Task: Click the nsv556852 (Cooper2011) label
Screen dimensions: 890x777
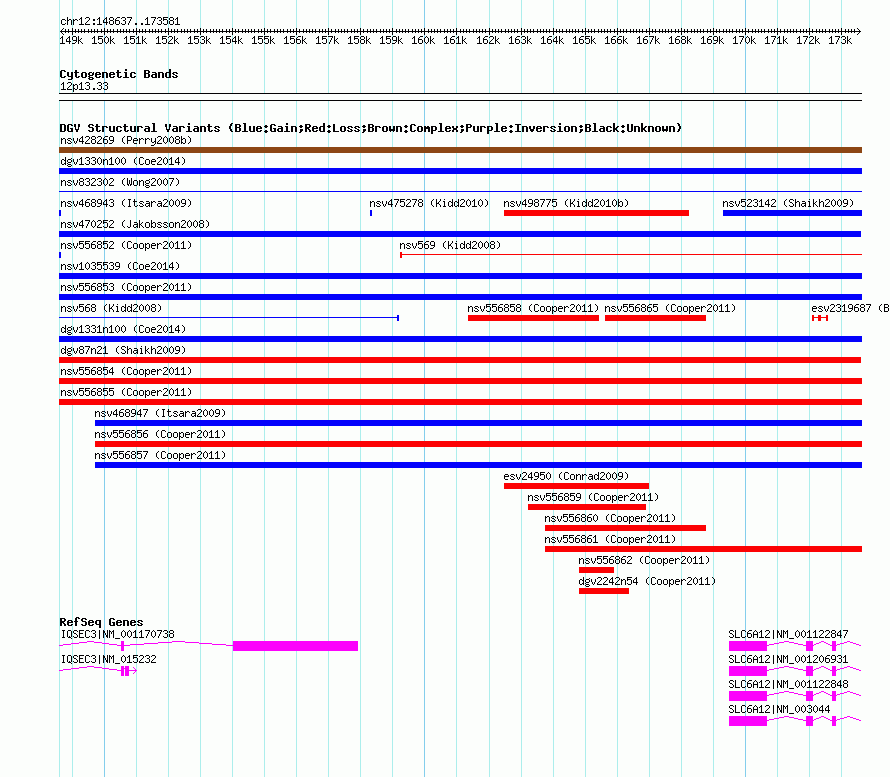Action: [126, 245]
